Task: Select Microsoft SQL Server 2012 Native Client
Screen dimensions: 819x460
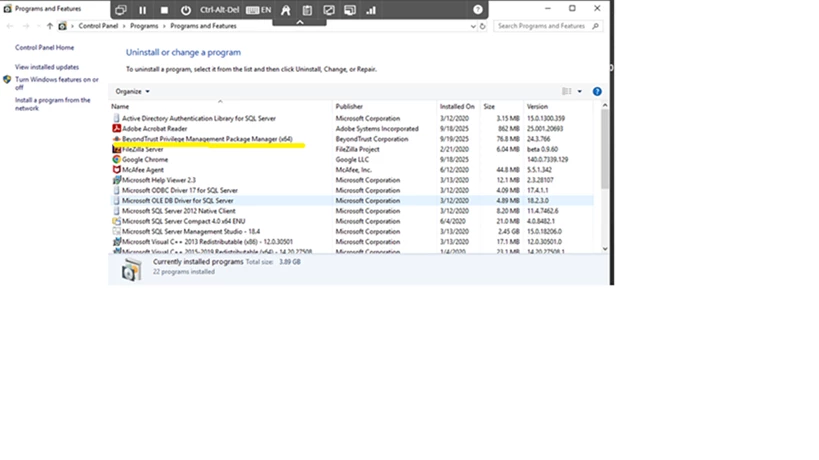Action: click(352, 211)
